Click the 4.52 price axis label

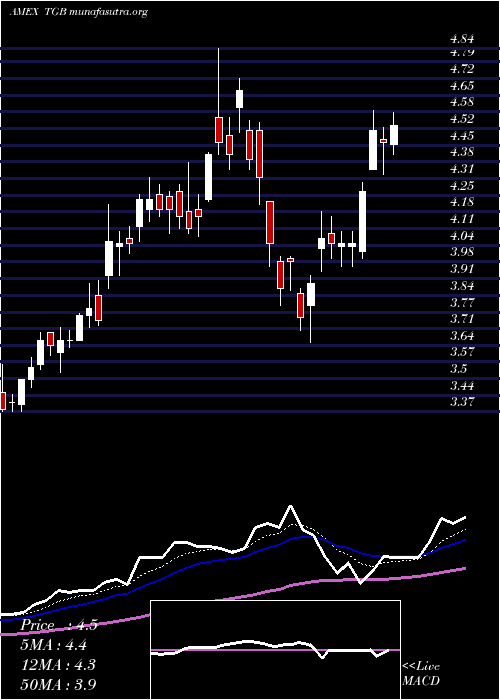coord(462,119)
